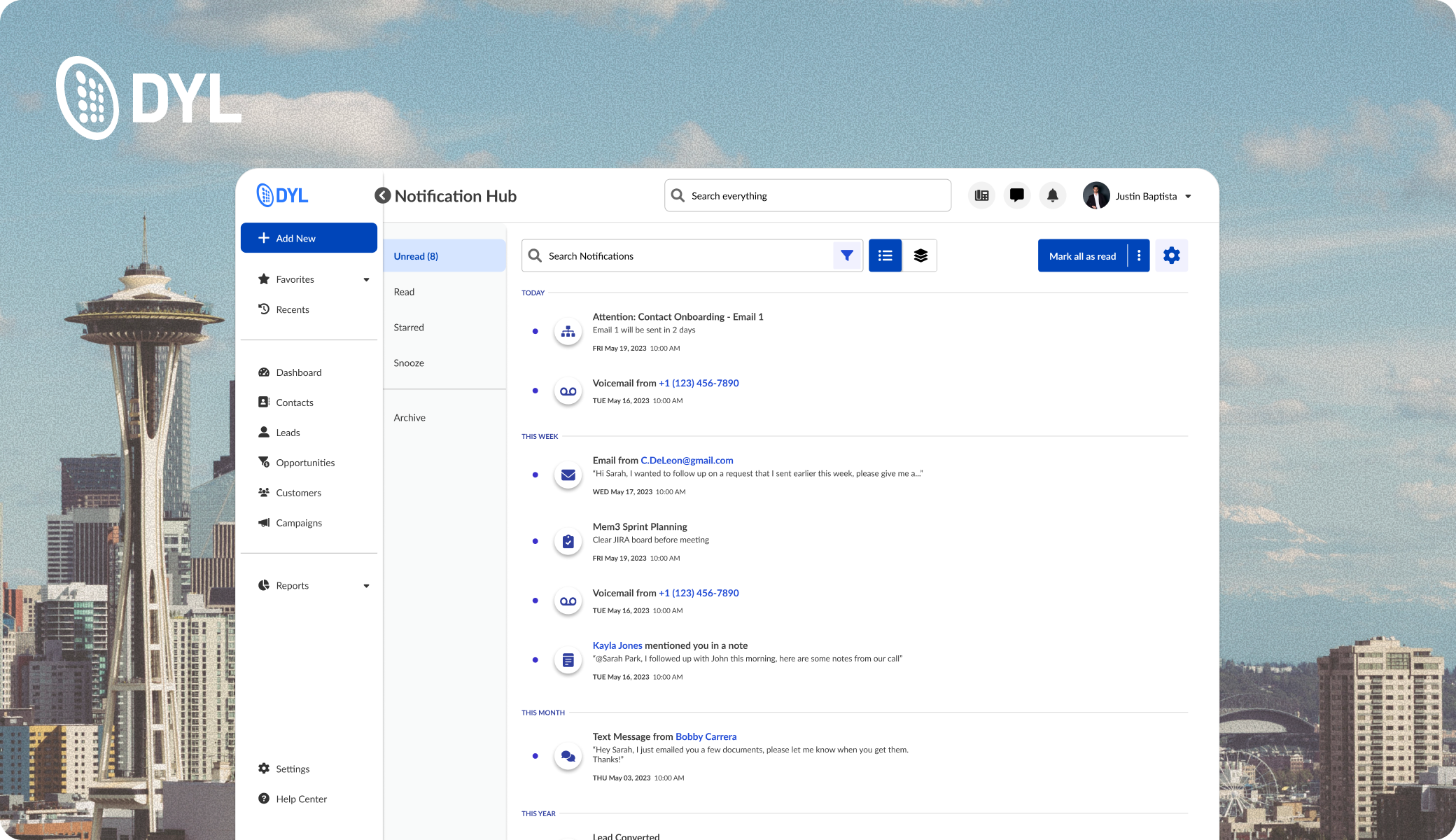Collapse sidebar with the back chevron

382,195
